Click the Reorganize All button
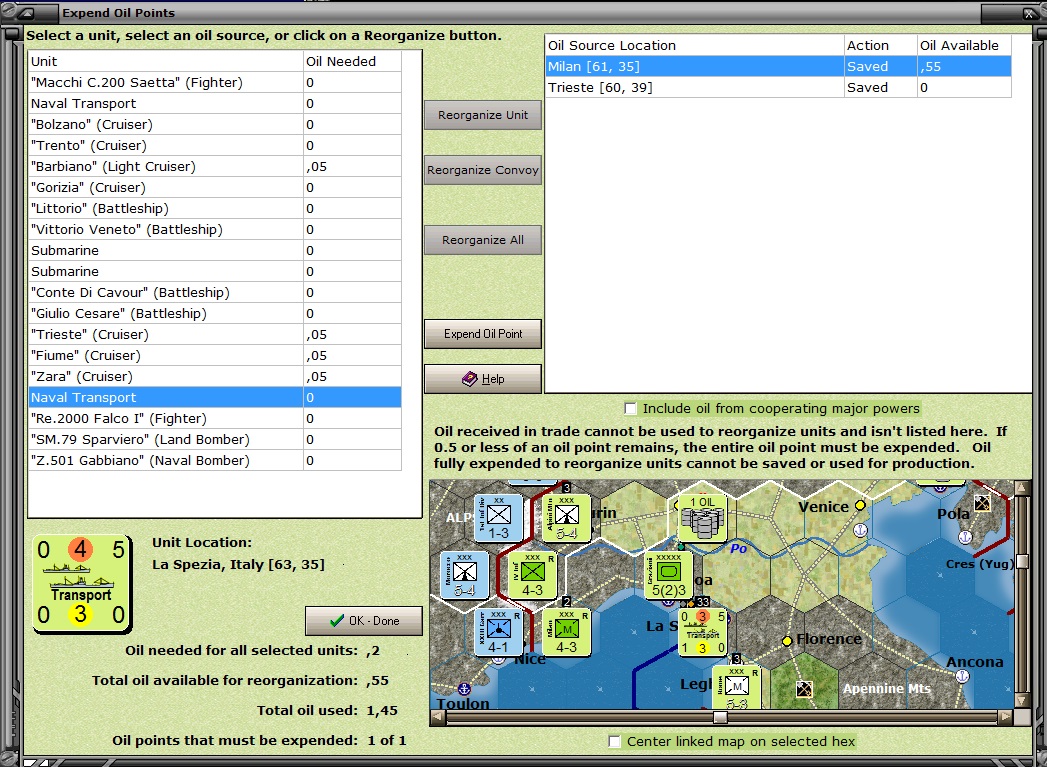Image resolution: width=1047 pixels, height=767 pixels. tap(483, 240)
